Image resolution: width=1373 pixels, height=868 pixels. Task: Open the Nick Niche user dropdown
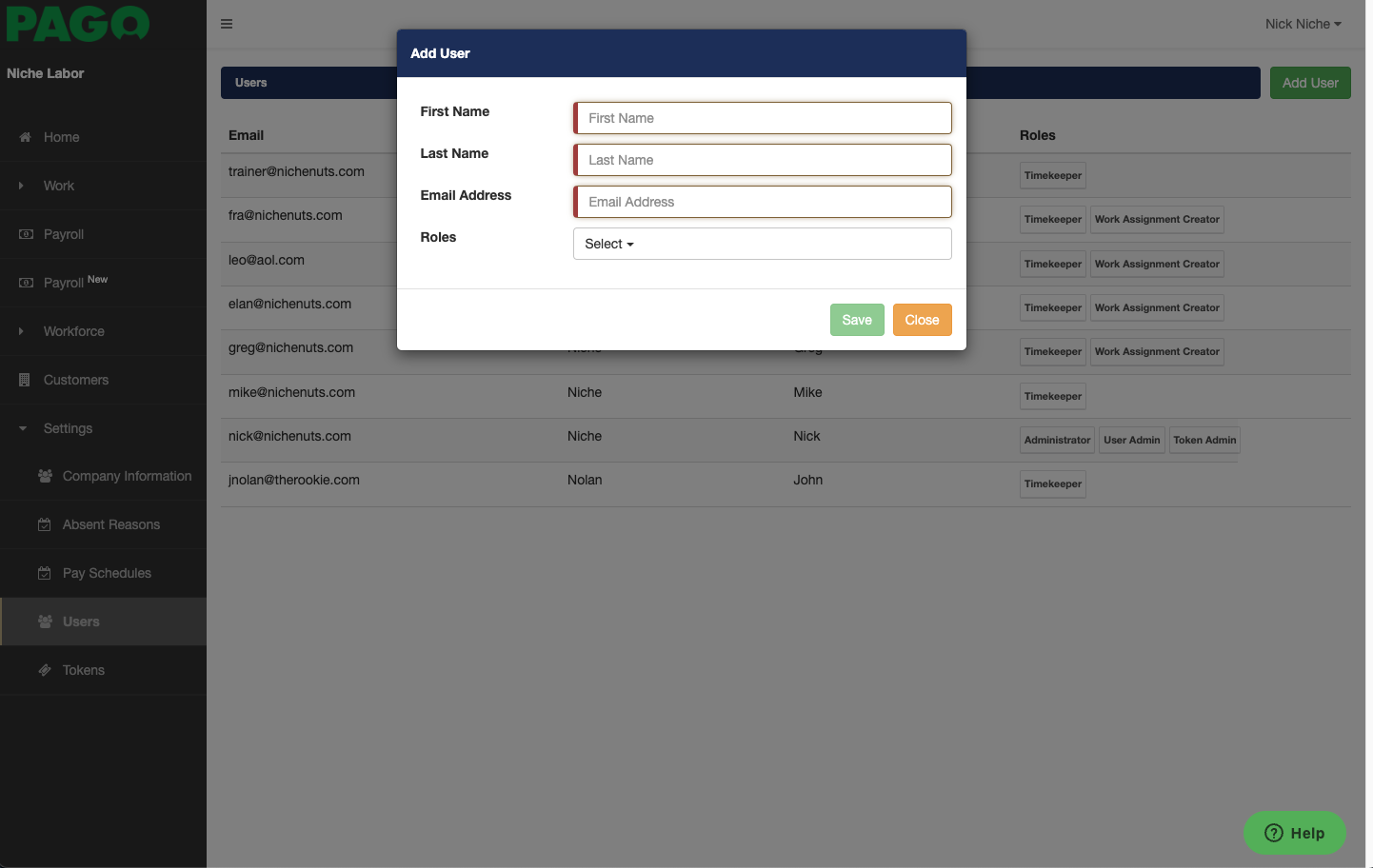pyautogui.click(x=1302, y=24)
